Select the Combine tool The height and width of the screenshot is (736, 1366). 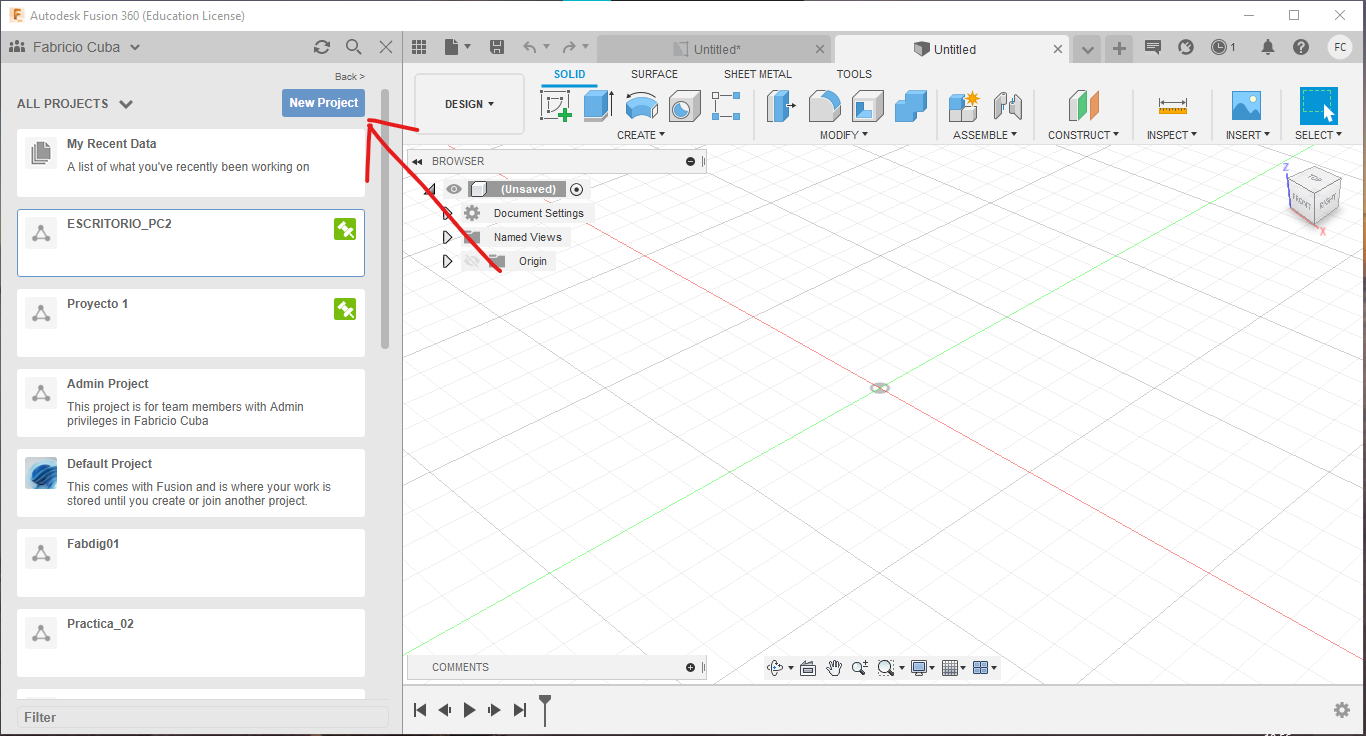pyautogui.click(x=910, y=106)
